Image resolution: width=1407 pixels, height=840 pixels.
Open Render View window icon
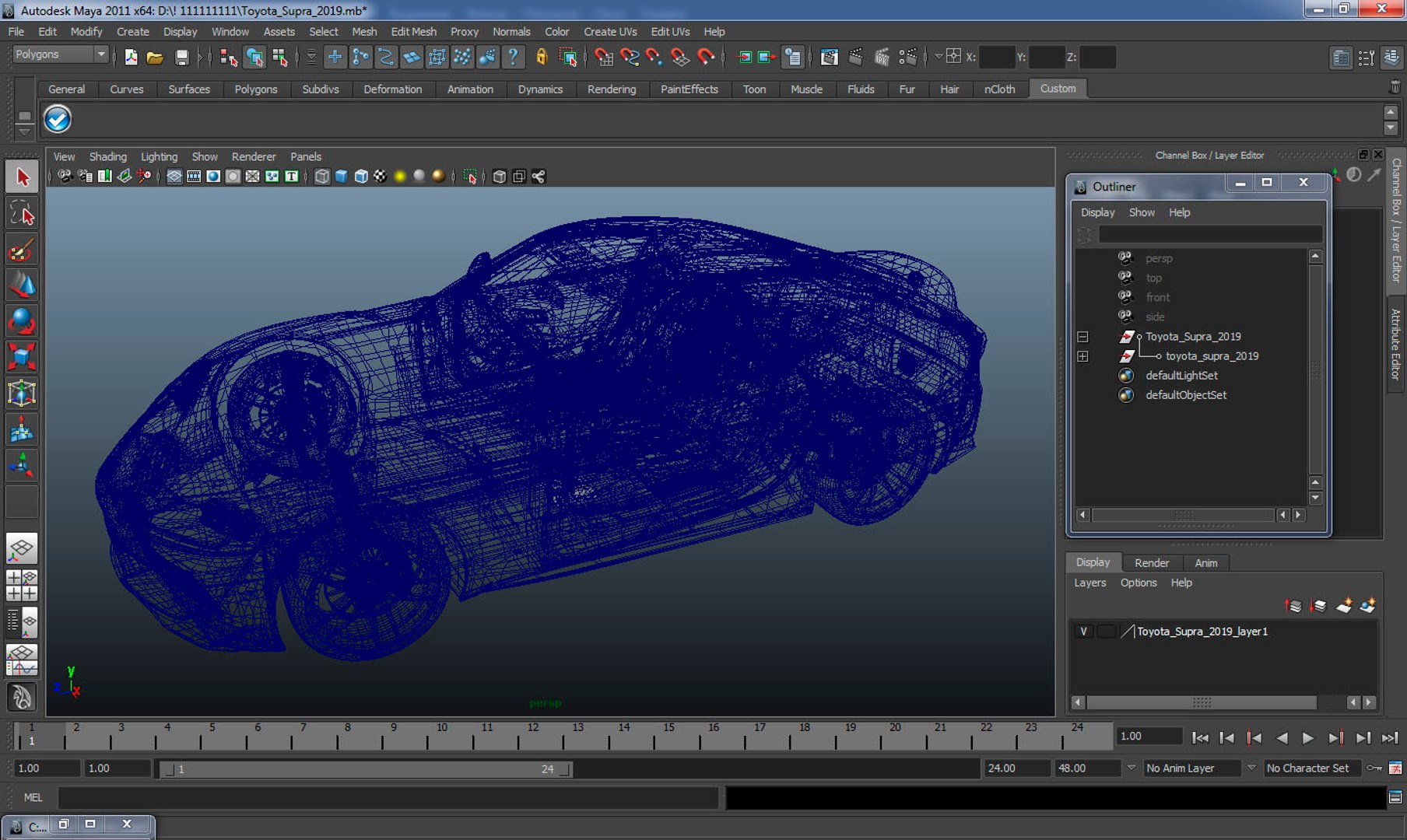[x=830, y=57]
